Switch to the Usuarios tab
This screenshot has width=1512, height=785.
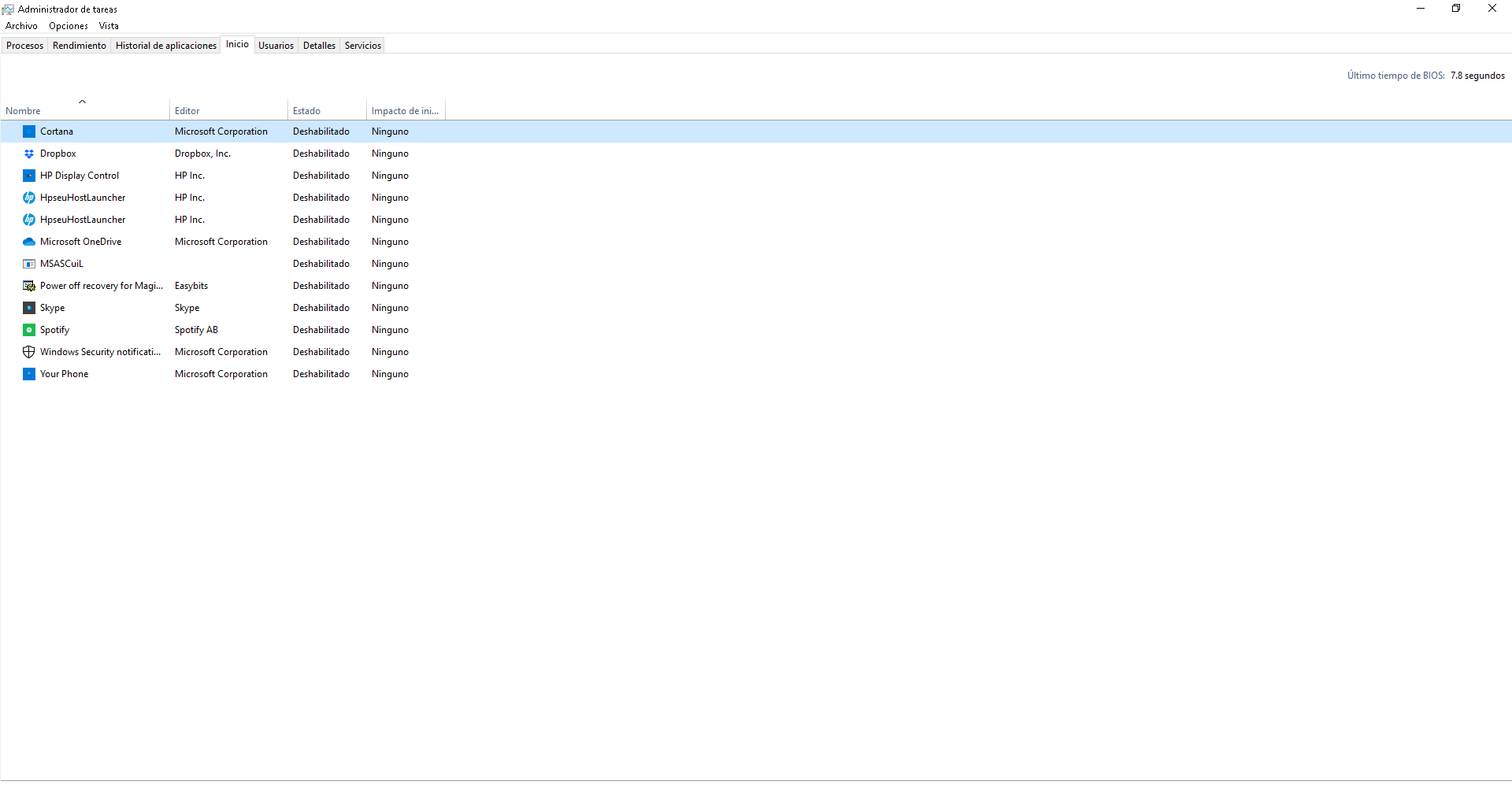pos(276,46)
